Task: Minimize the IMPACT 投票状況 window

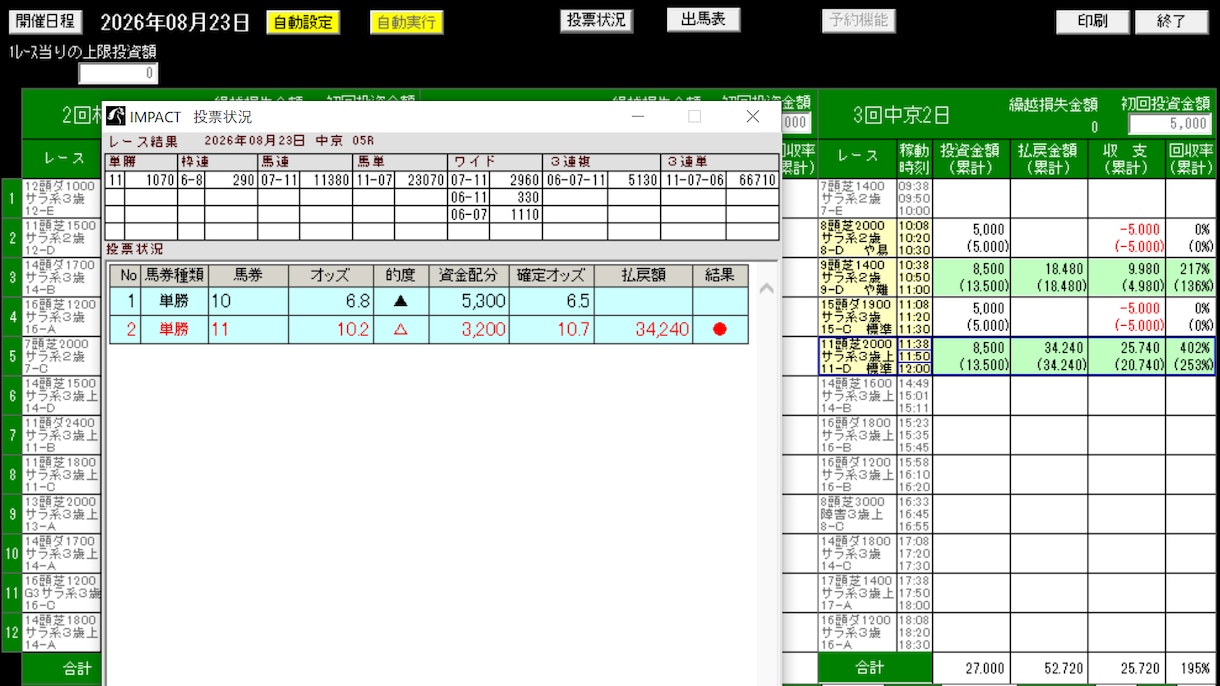Action: 637,116
